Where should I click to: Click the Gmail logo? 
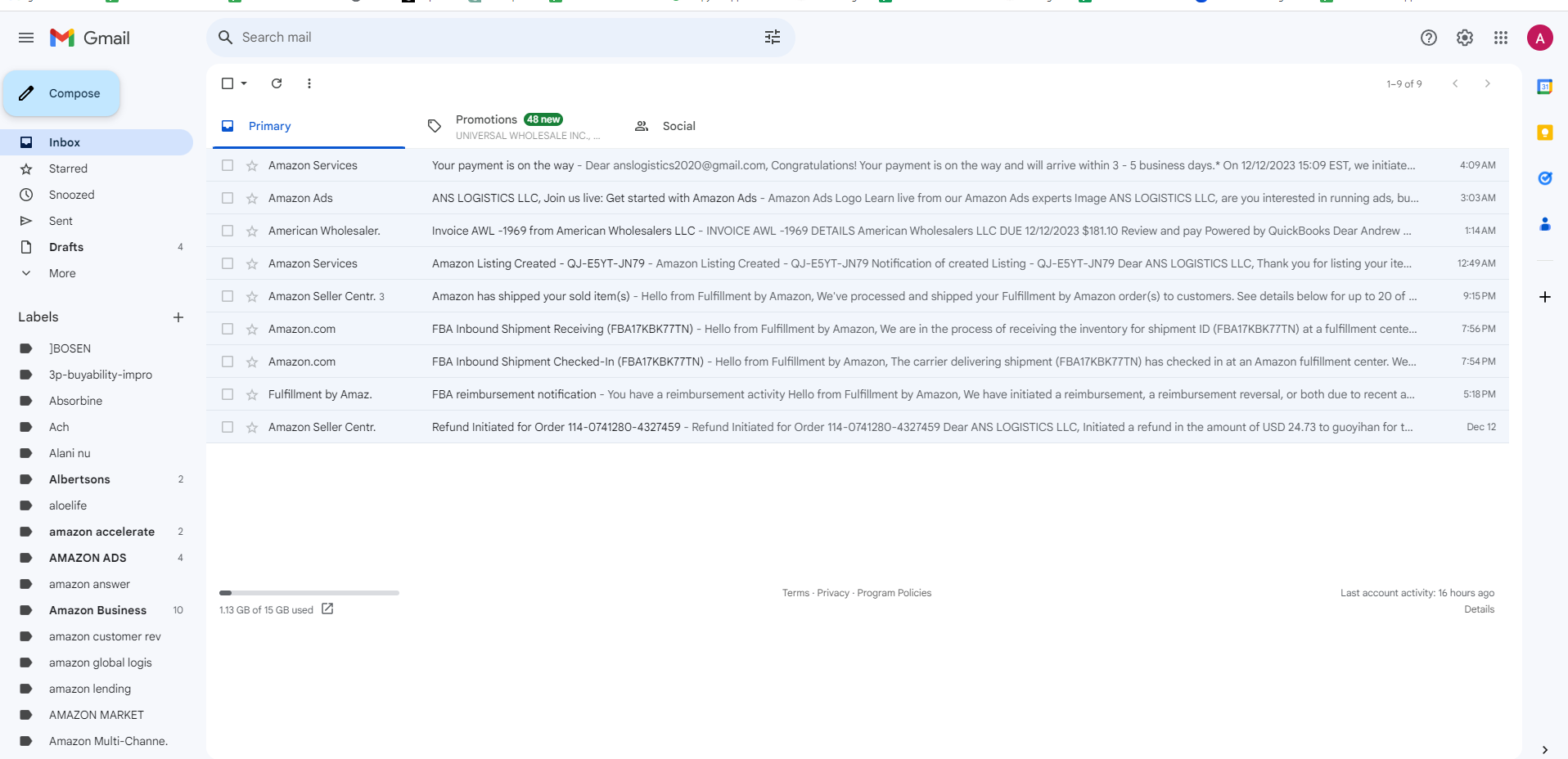90,38
